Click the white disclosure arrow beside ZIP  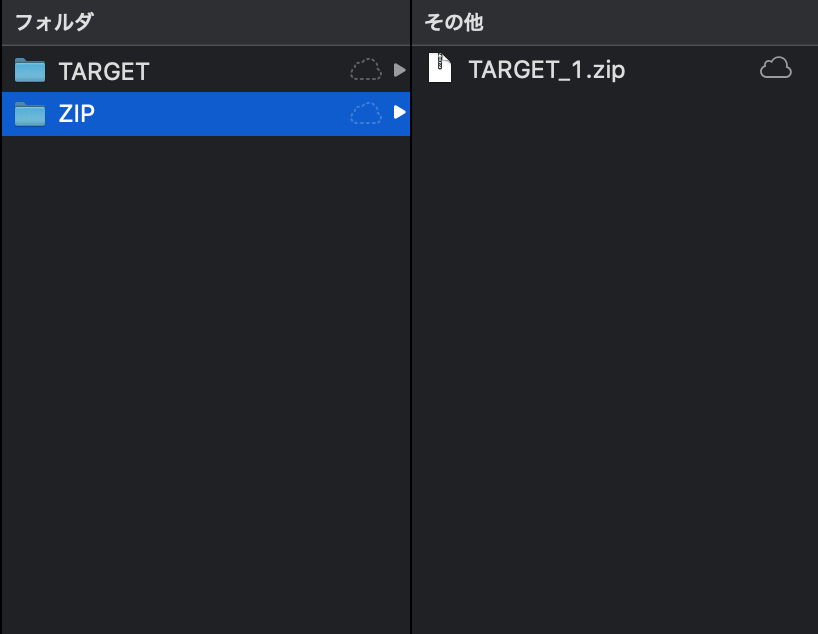click(x=400, y=112)
